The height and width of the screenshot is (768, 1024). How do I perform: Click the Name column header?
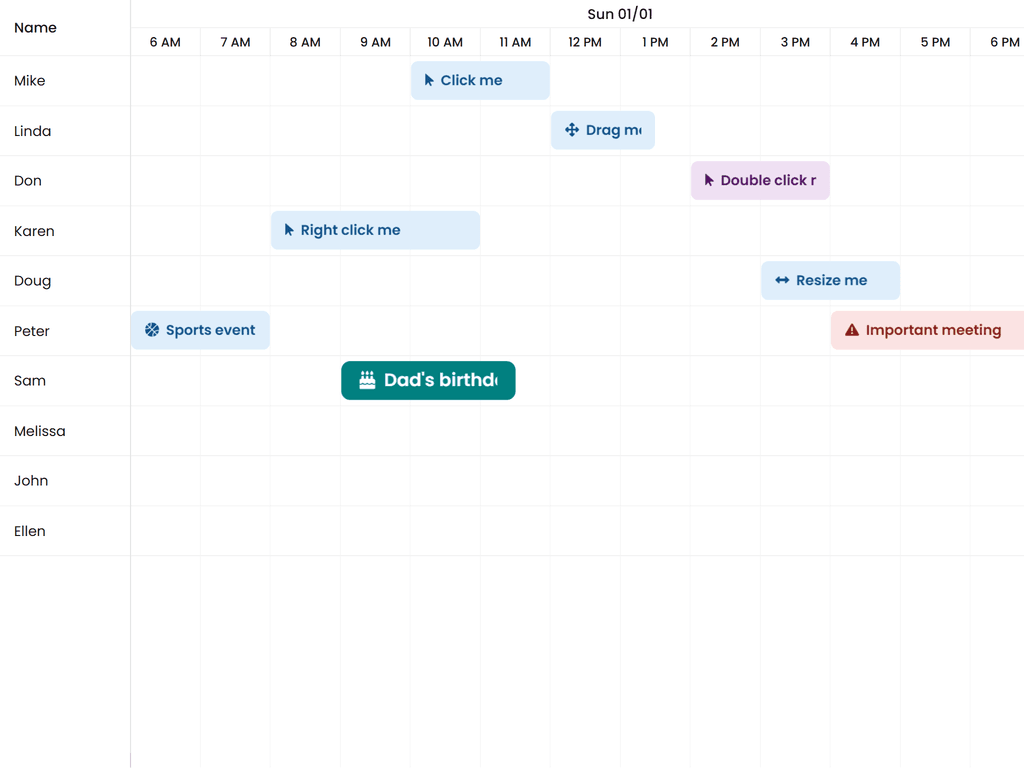tap(35, 28)
